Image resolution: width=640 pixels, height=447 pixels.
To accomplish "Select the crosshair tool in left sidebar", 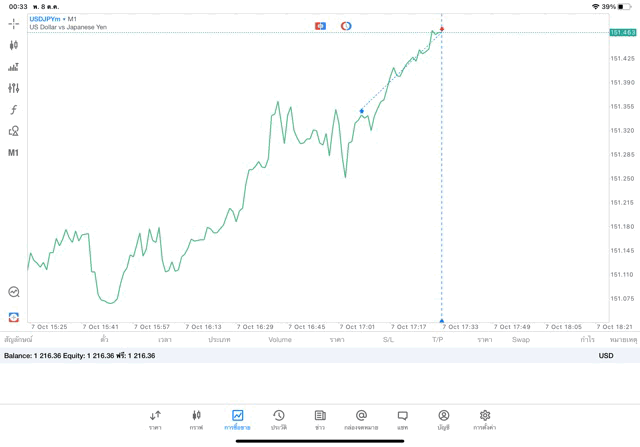I will (13, 23).
